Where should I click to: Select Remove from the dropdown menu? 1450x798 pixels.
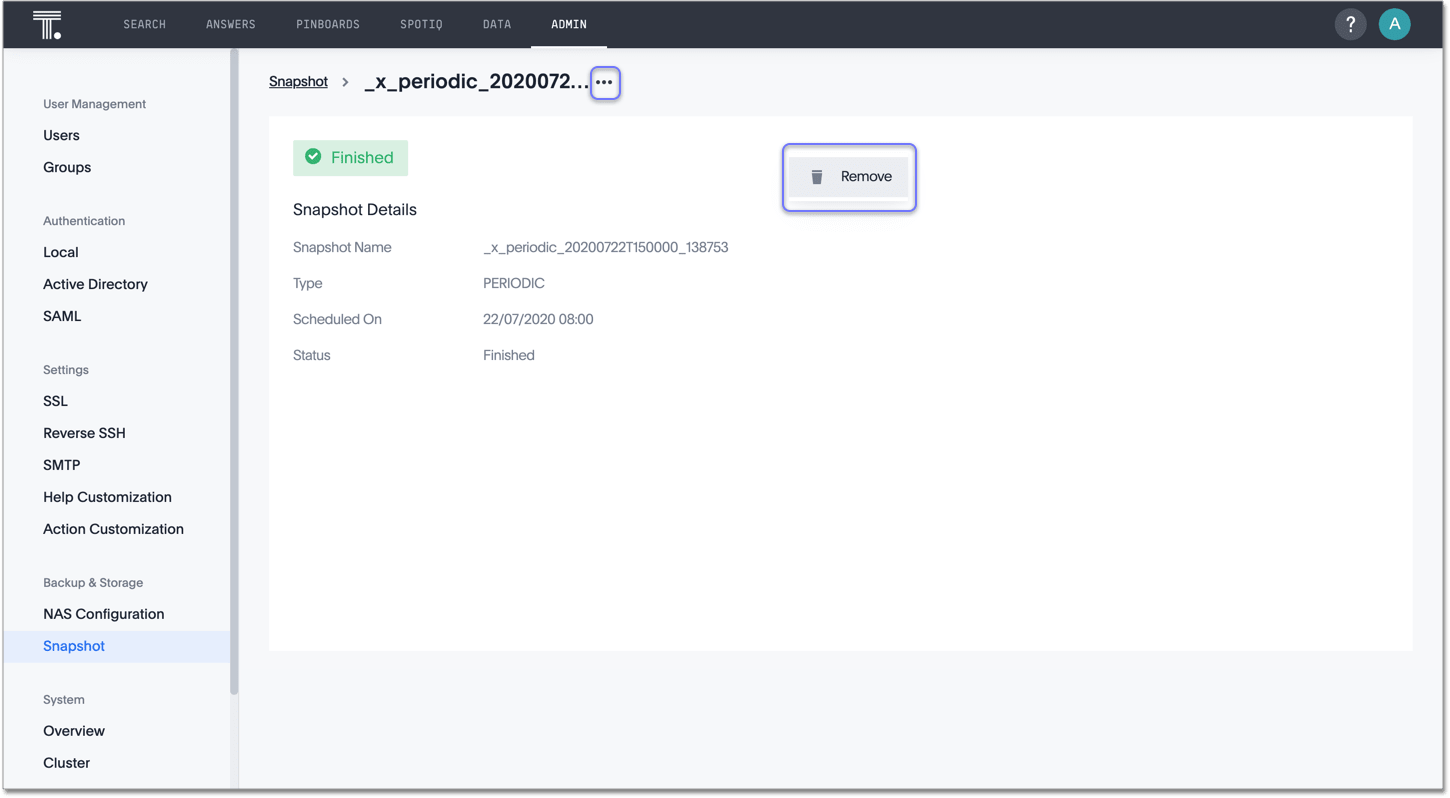point(865,177)
